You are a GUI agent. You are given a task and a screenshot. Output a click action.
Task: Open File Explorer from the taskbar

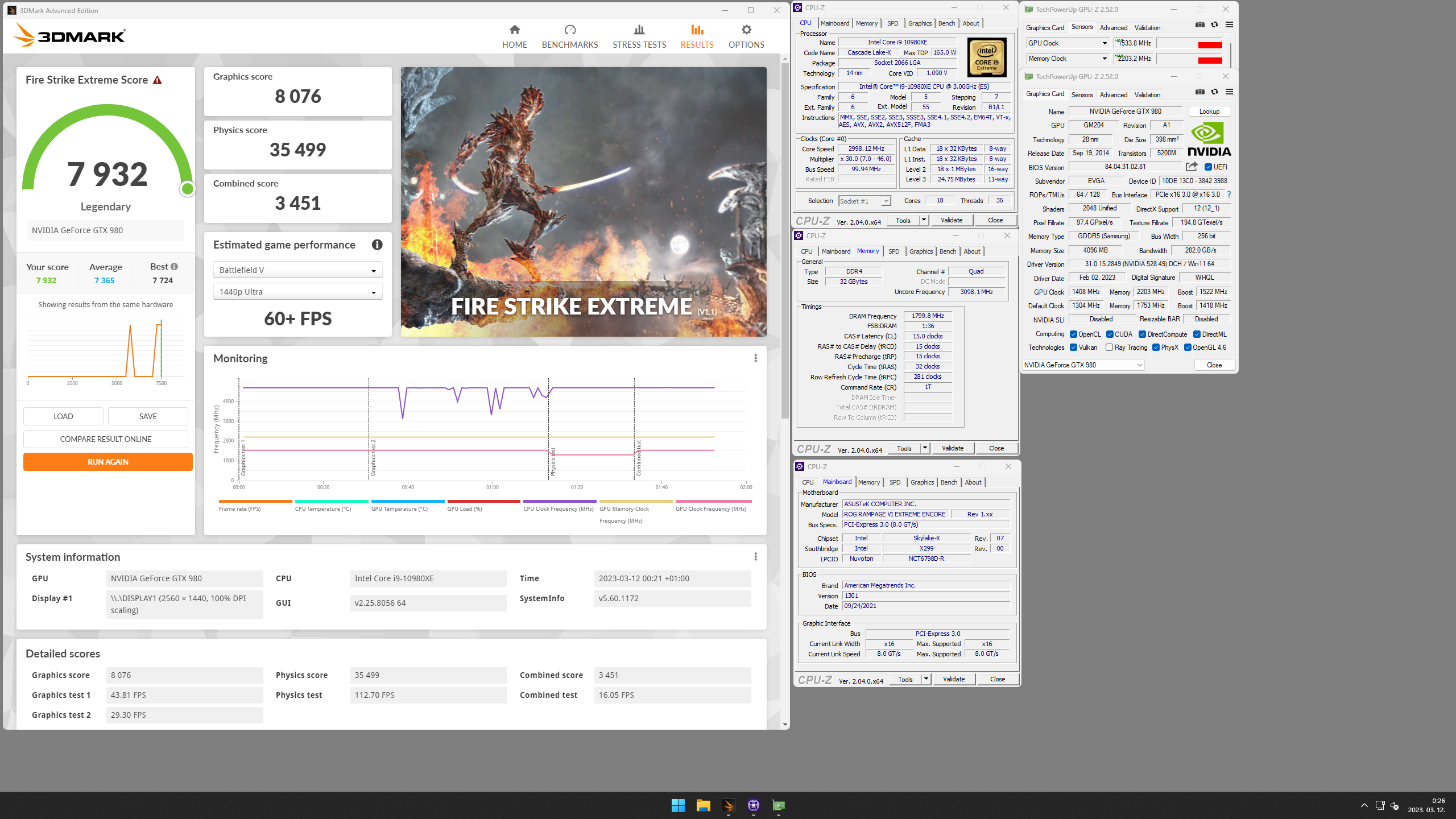[703, 805]
